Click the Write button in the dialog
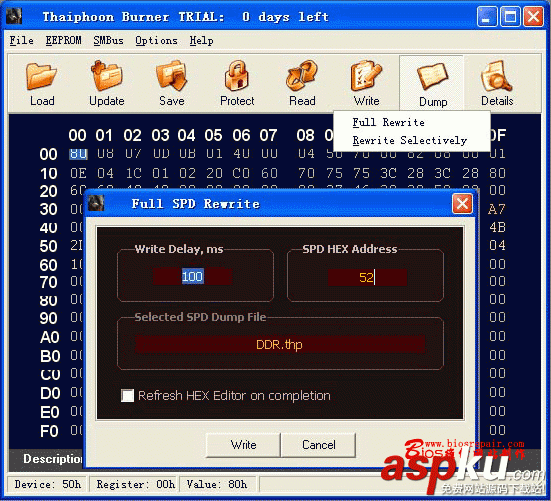551x501 pixels. 243,445
